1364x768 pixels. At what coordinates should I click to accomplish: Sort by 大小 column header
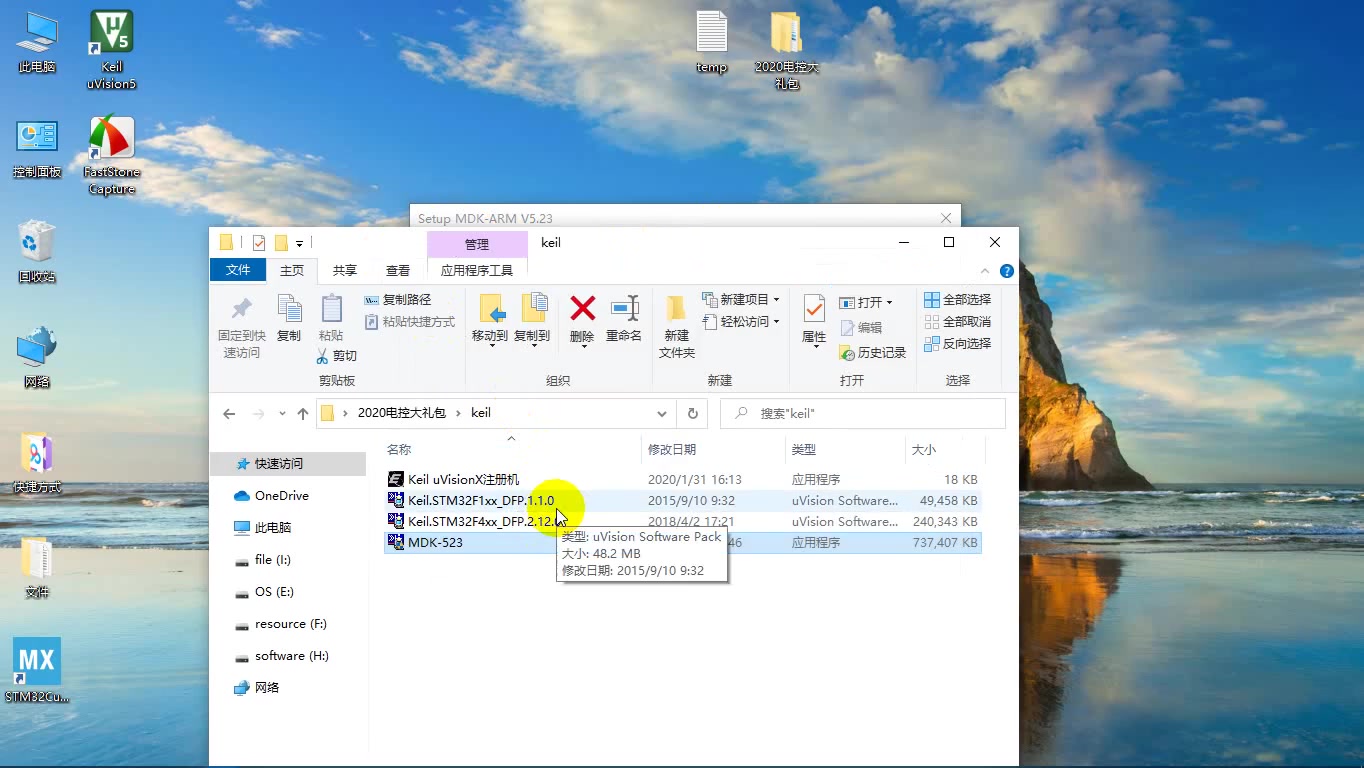(x=944, y=450)
